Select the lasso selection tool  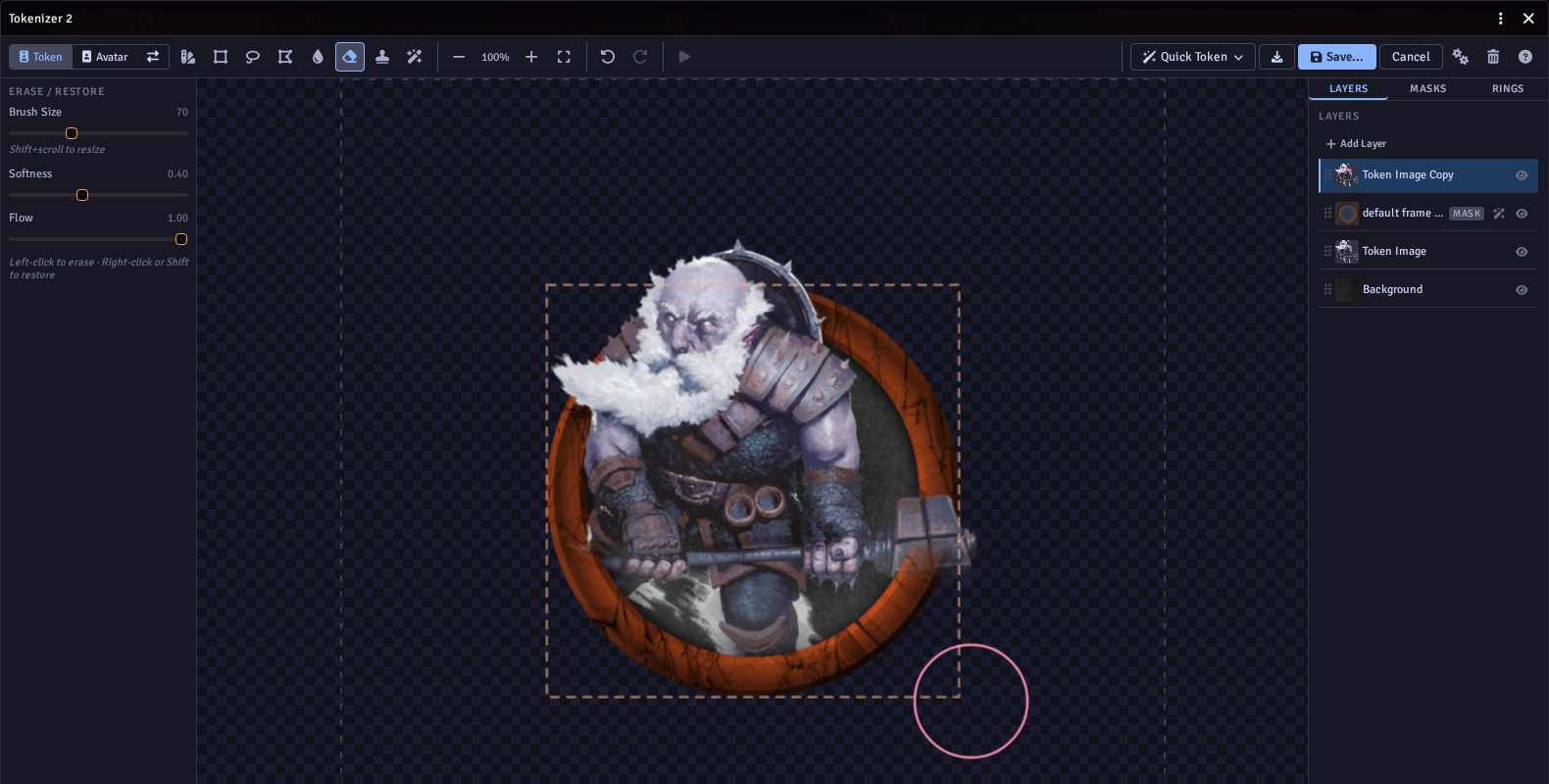pyautogui.click(x=253, y=57)
